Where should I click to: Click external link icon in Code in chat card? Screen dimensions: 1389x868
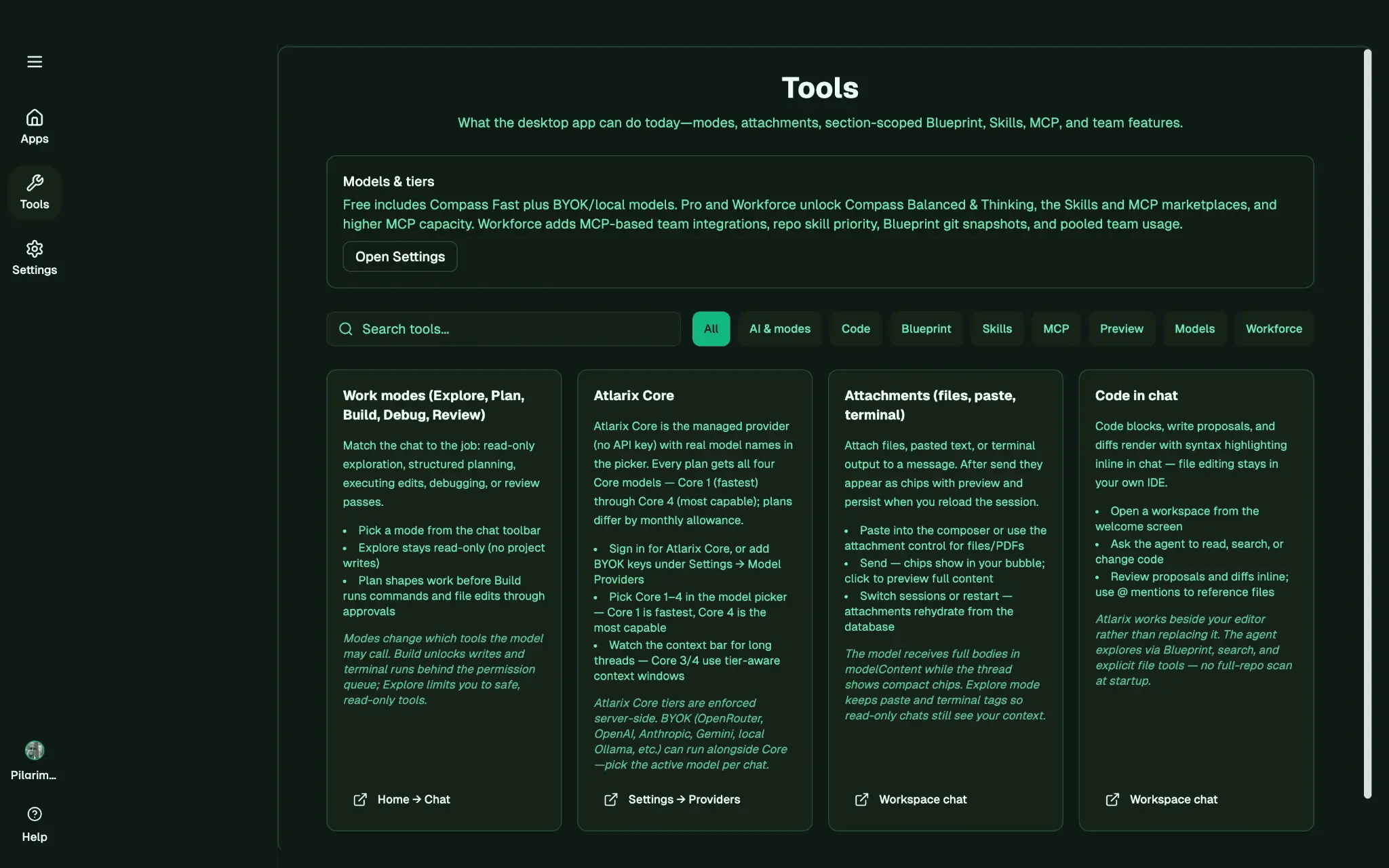(1112, 800)
